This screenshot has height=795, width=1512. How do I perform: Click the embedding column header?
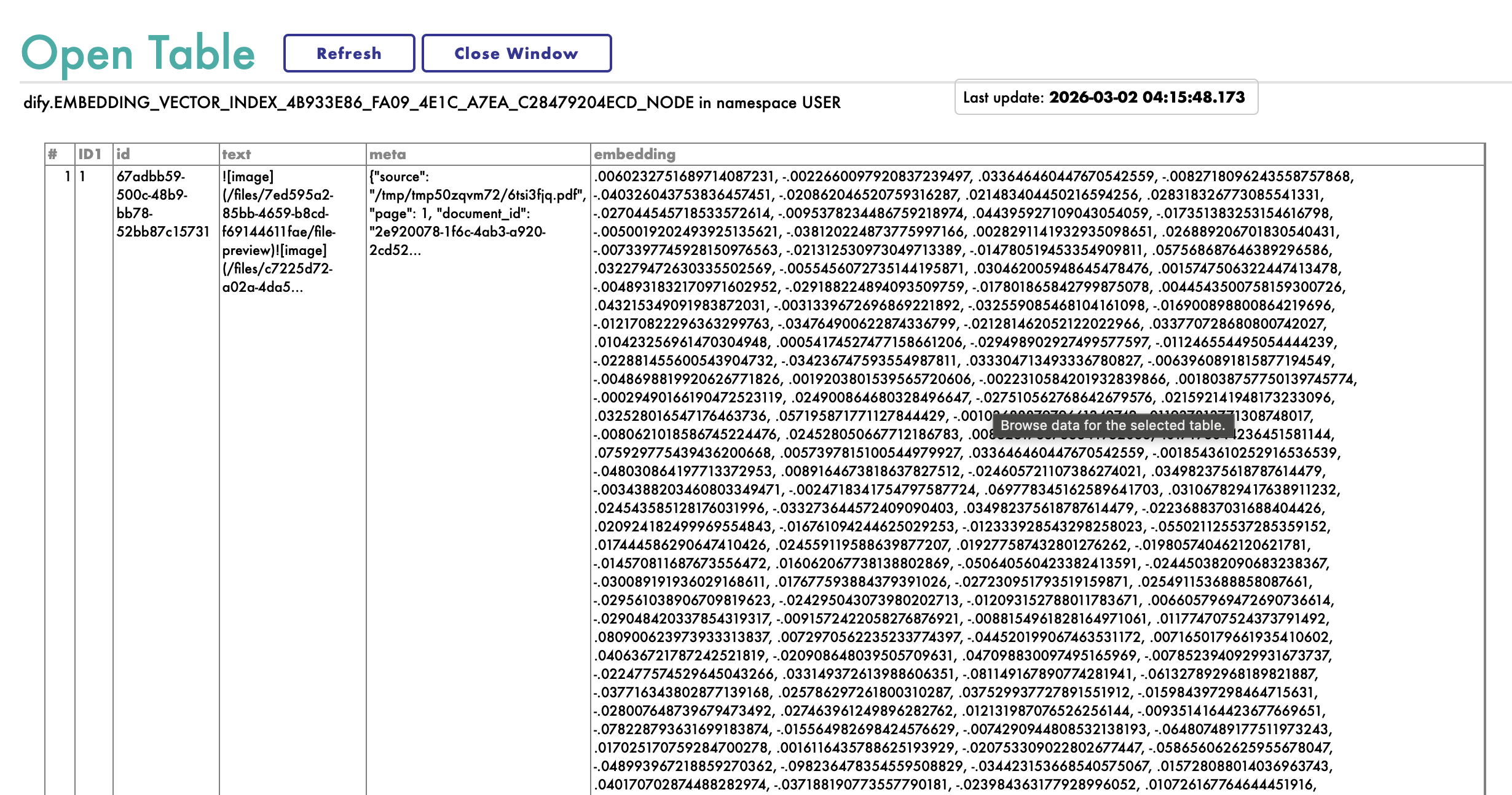634,154
